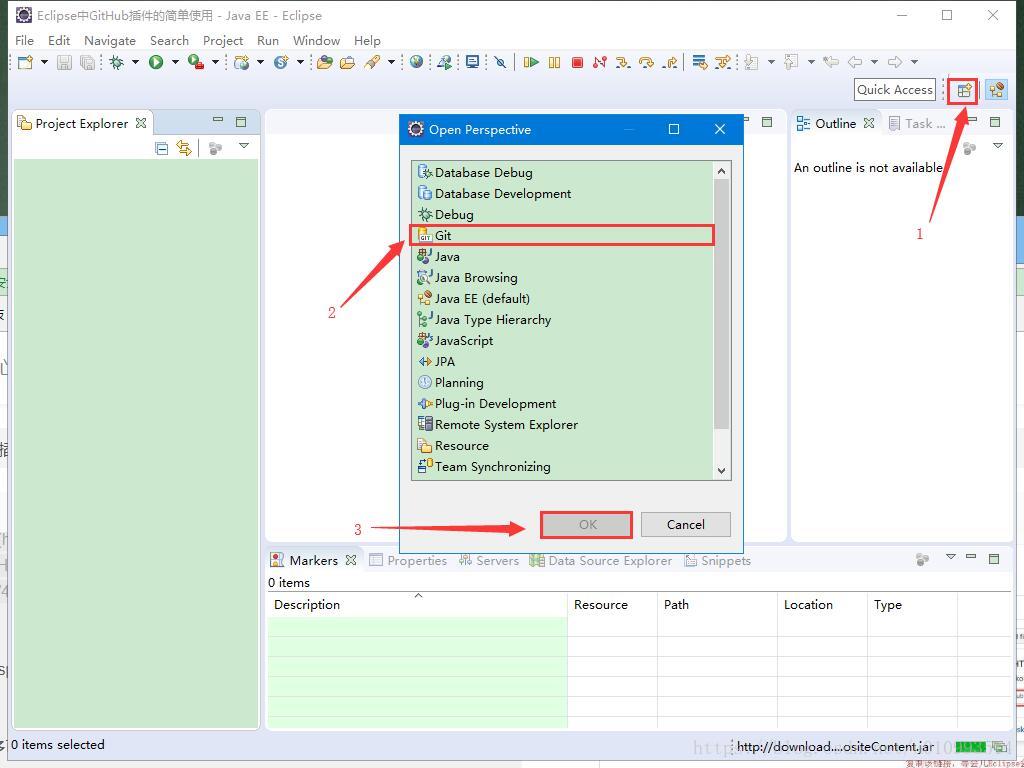Screen dimensions: 1024x768
Task: Click the Open Perspective toolbar icon
Action: pyautogui.click(x=964, y=91)
